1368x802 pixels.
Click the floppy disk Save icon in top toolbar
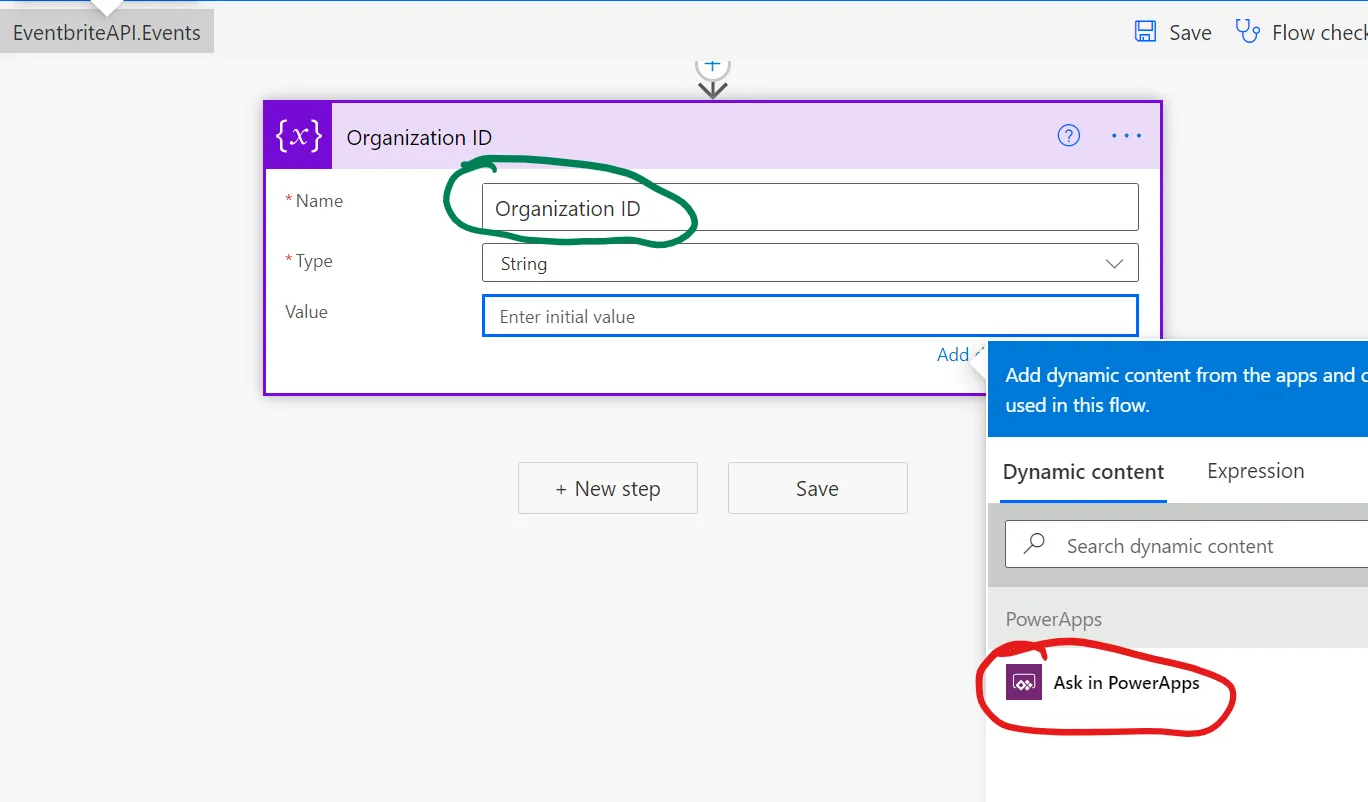tap(1145, 32)
